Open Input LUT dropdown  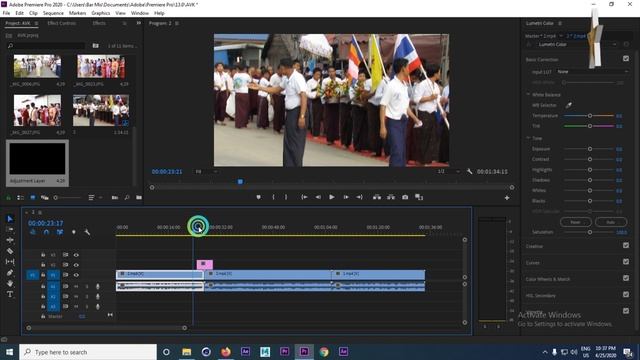click(x=592, y=72)
